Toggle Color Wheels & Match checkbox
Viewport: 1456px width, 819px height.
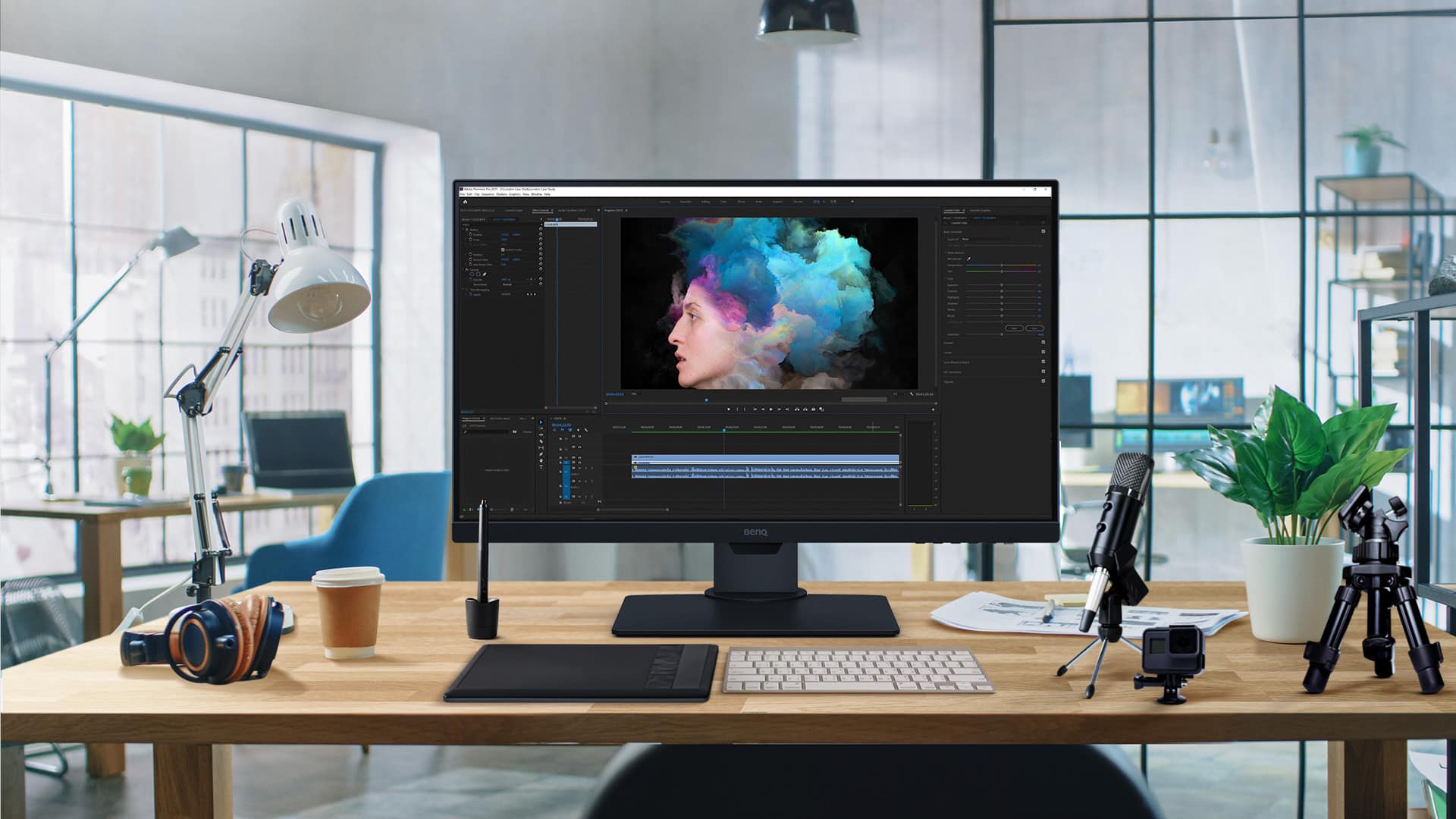pos(1043,362)
